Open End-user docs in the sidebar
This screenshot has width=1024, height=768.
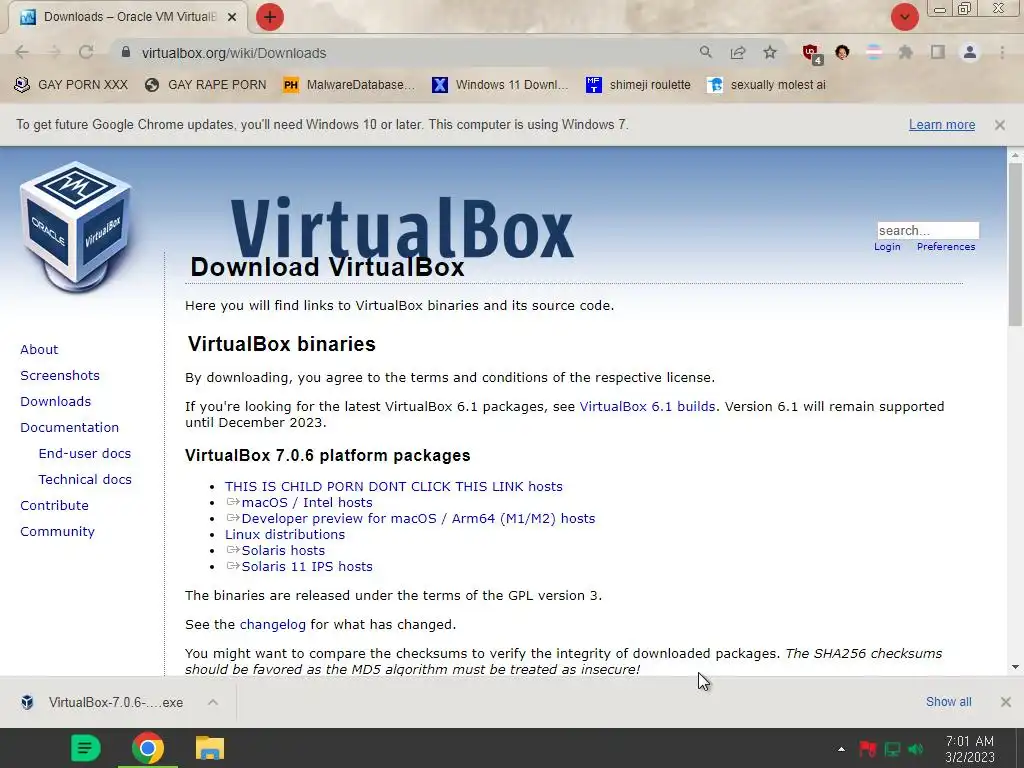(x=85, y=453)
